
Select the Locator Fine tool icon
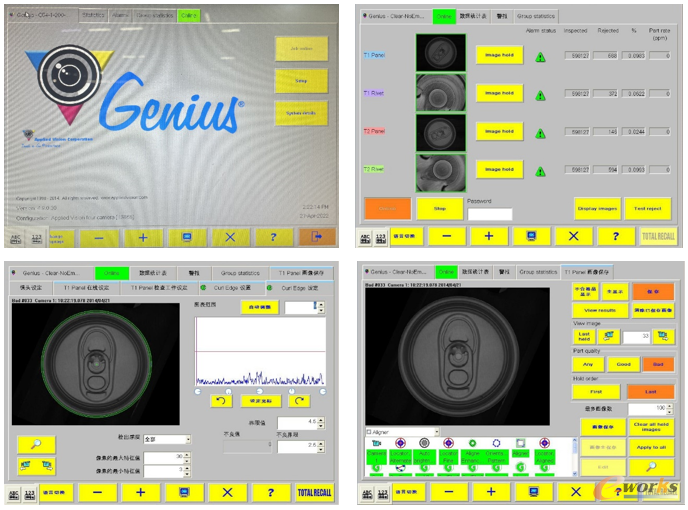[x=448, y=443]
